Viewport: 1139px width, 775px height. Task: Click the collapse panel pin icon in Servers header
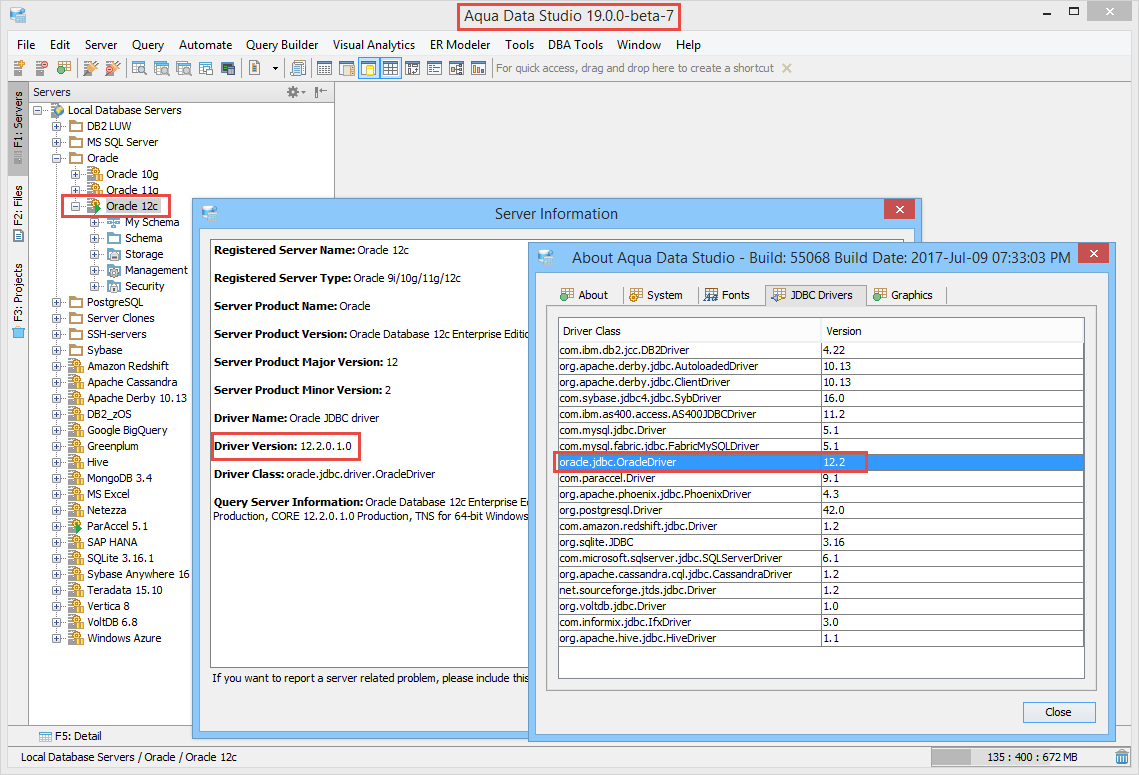click(x=320, y=92)
